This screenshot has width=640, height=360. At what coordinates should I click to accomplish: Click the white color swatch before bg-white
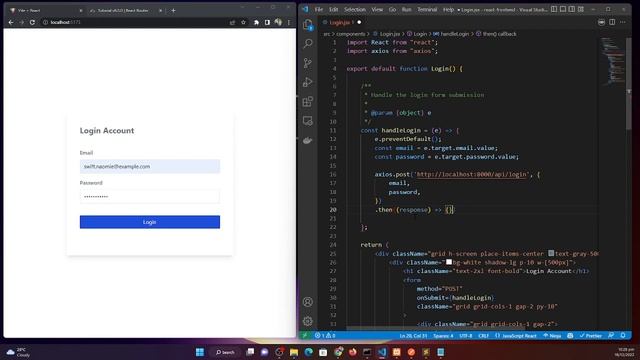449,262
